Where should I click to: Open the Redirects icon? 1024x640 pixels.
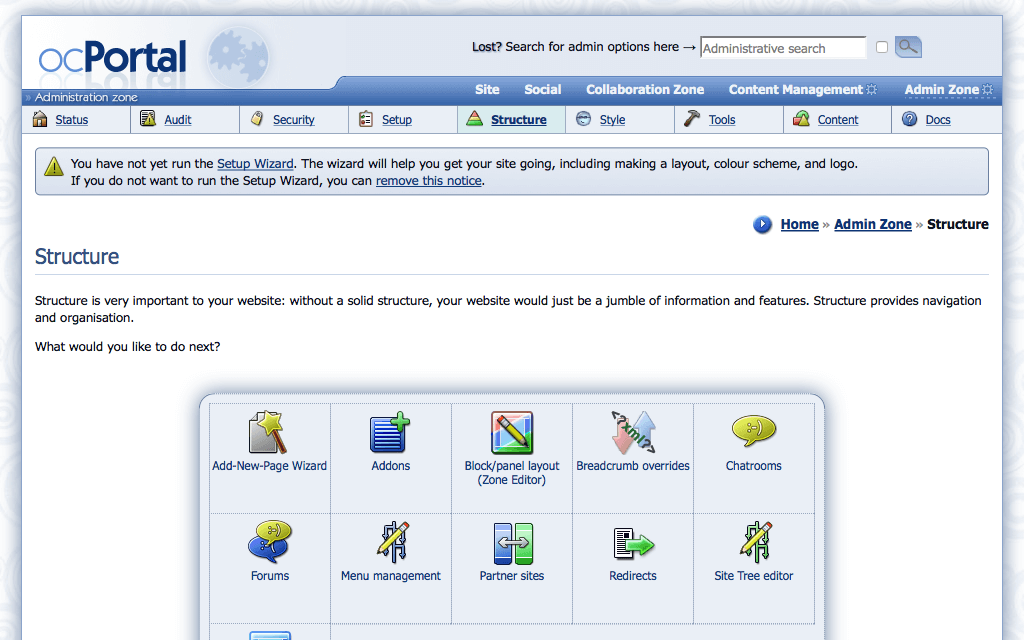coord(633,543)
